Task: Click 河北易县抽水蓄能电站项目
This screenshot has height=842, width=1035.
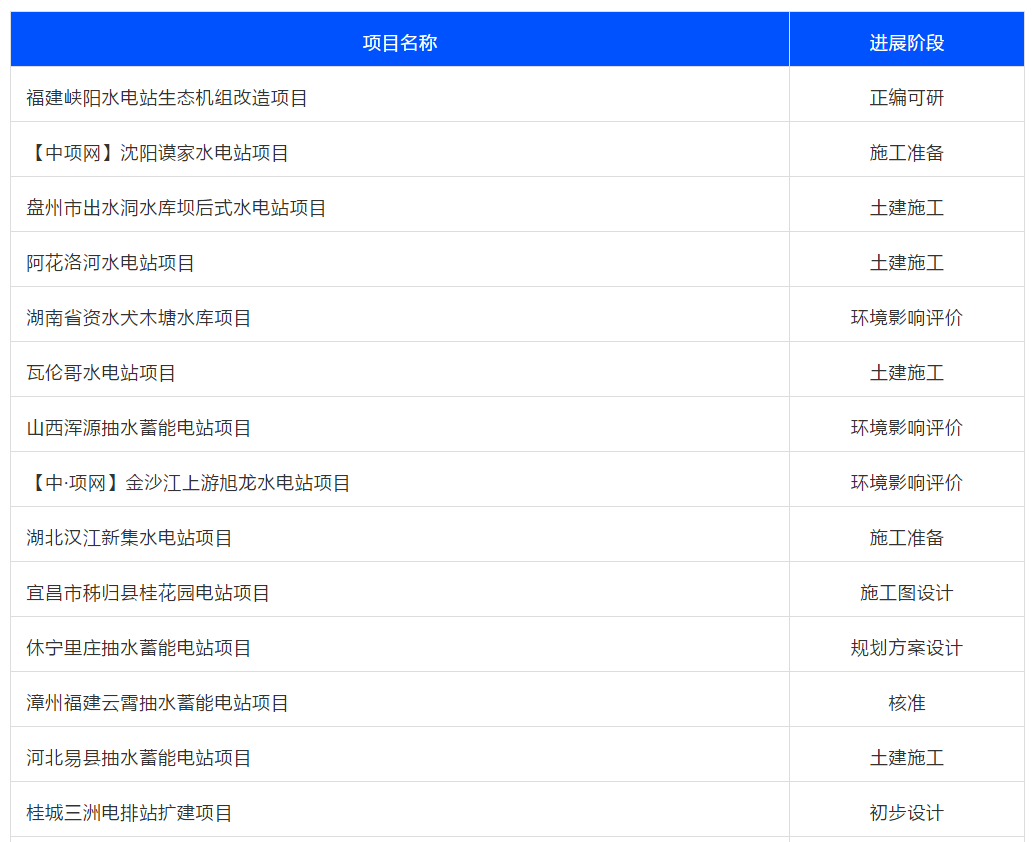Action: coord(138,758)
